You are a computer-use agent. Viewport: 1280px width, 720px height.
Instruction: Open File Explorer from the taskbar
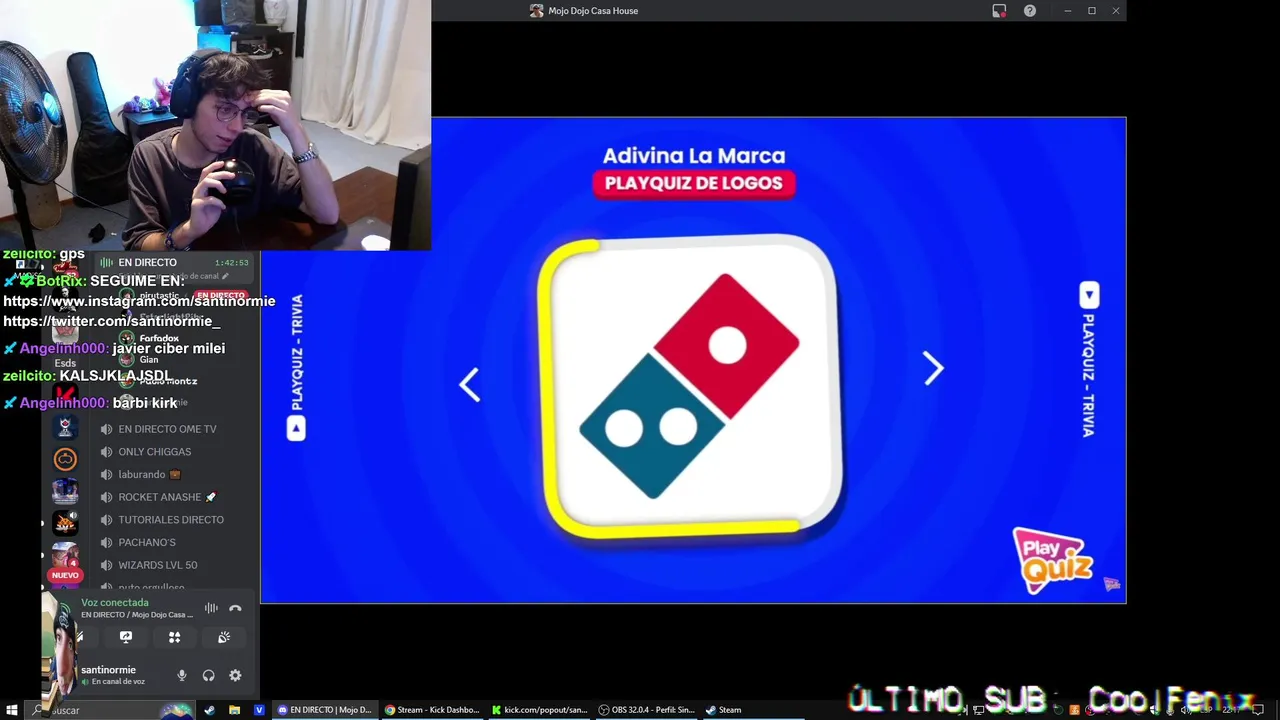tap(234, 710)
